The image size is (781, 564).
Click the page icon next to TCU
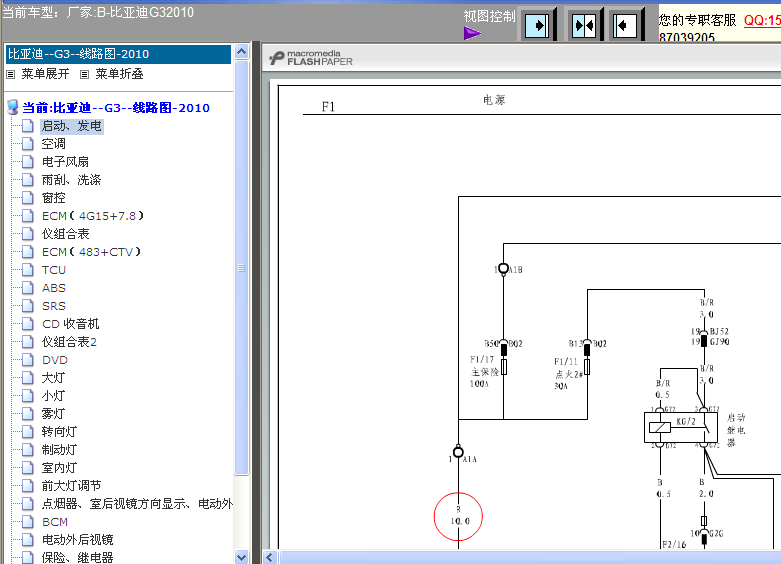pos(28,270)
